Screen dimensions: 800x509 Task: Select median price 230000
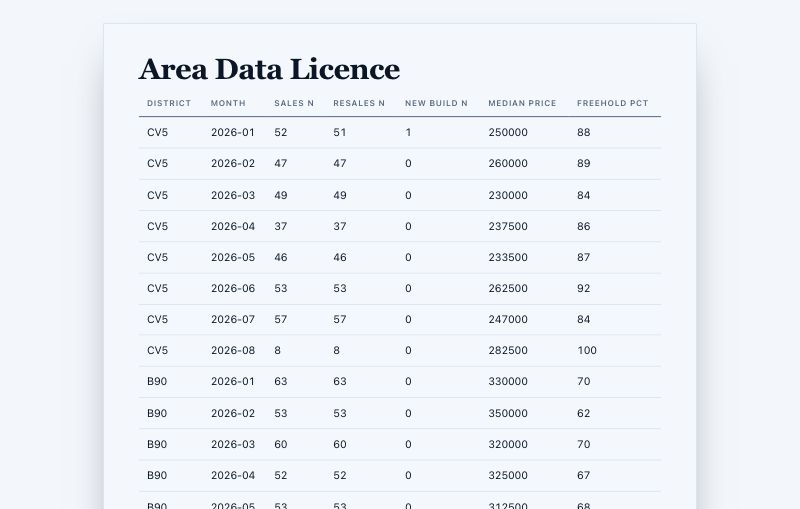click(508, 195)
